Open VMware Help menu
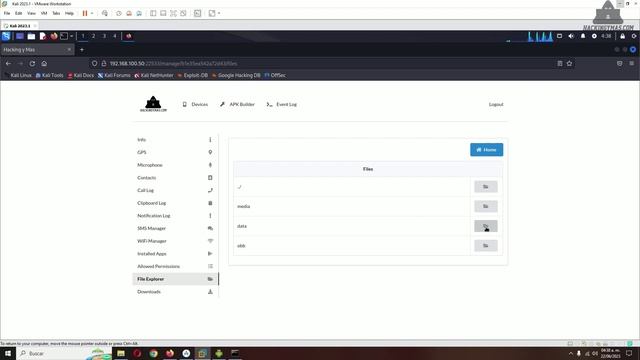This screenshot has width=640, height=360. [69, 13]
